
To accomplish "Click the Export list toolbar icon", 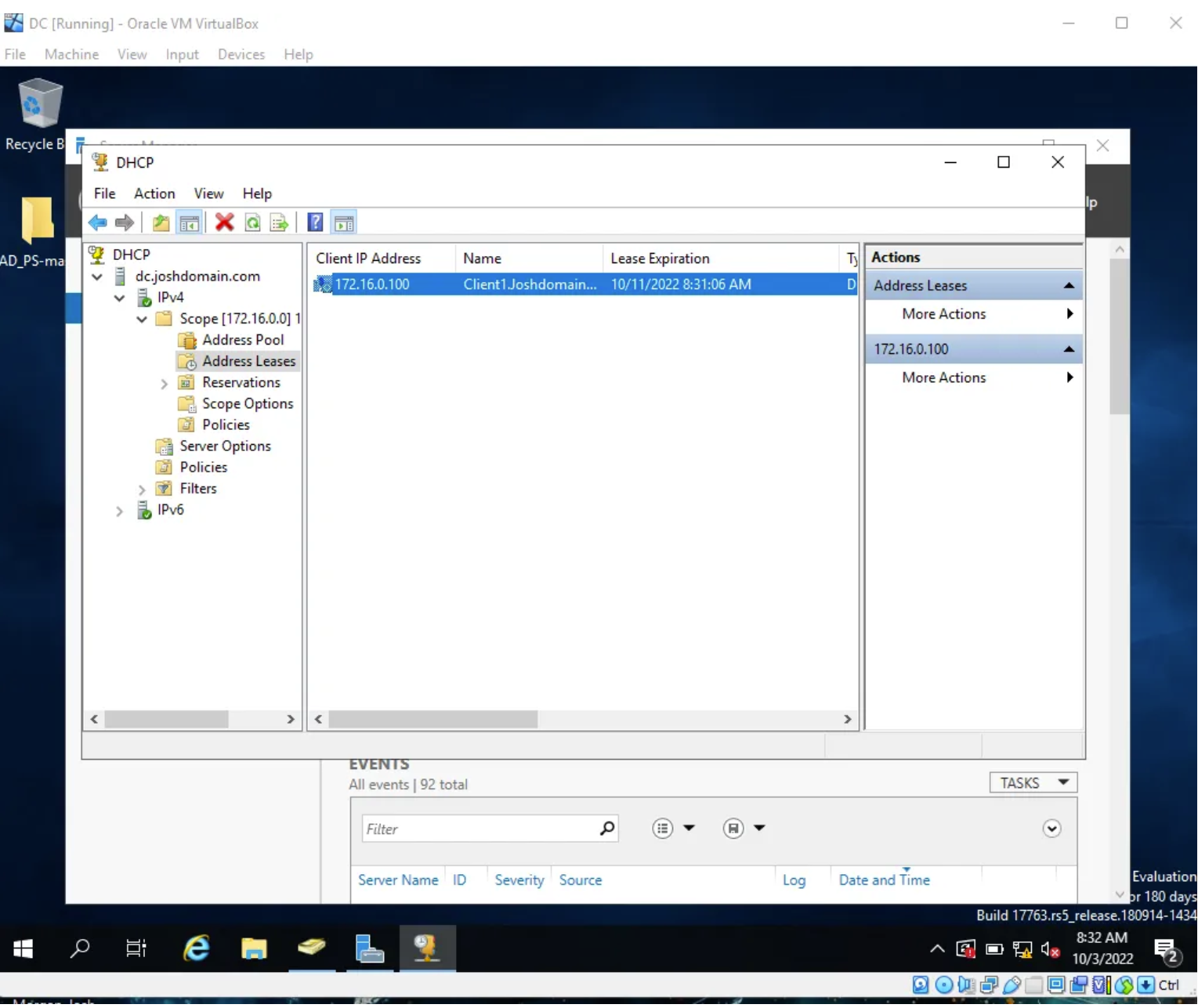I will coord(279,223).
